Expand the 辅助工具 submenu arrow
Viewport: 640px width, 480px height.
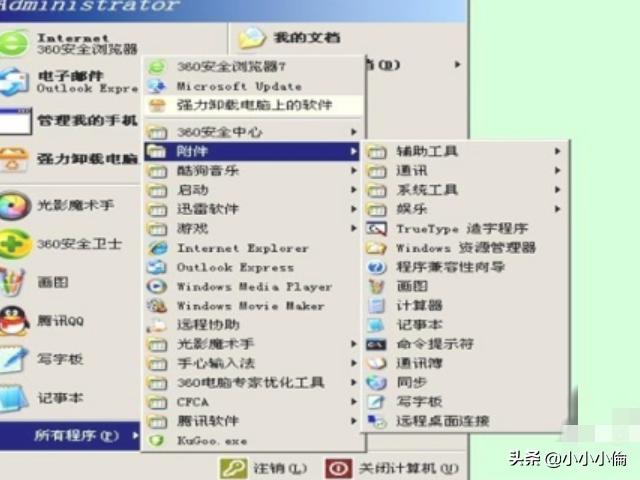[557, 151]
